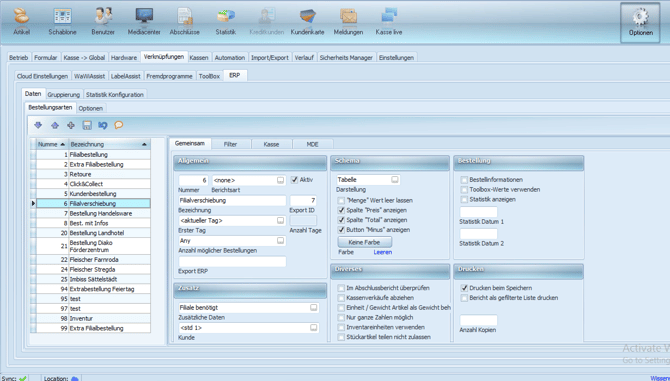Open Anzahl möglicher Bestellungen dropdown
This screenshot has width=670, height=381.
280,240
